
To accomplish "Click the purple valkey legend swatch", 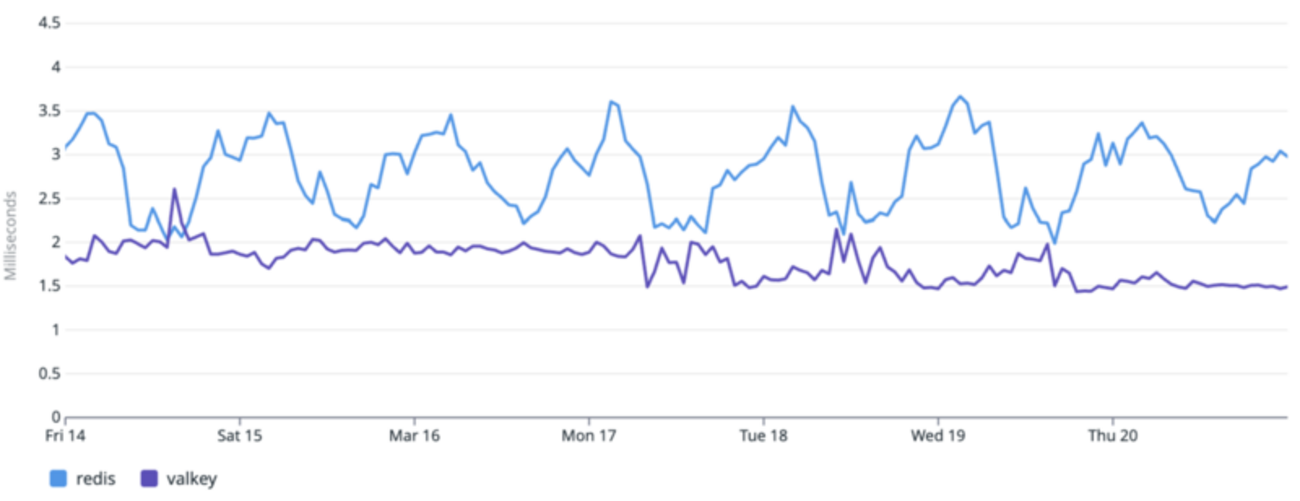I will [151, 479].
